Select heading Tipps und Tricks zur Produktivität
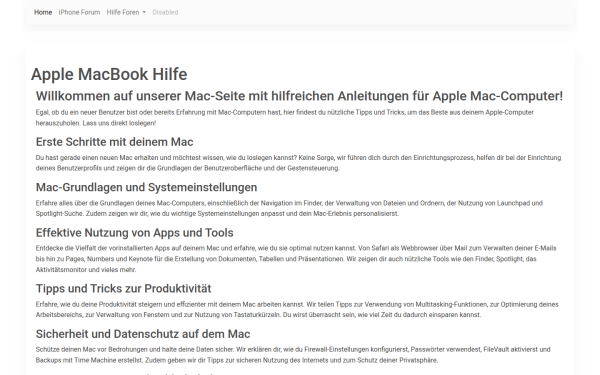600x375 pixels. pyautogui.click(x=123, y=289)
